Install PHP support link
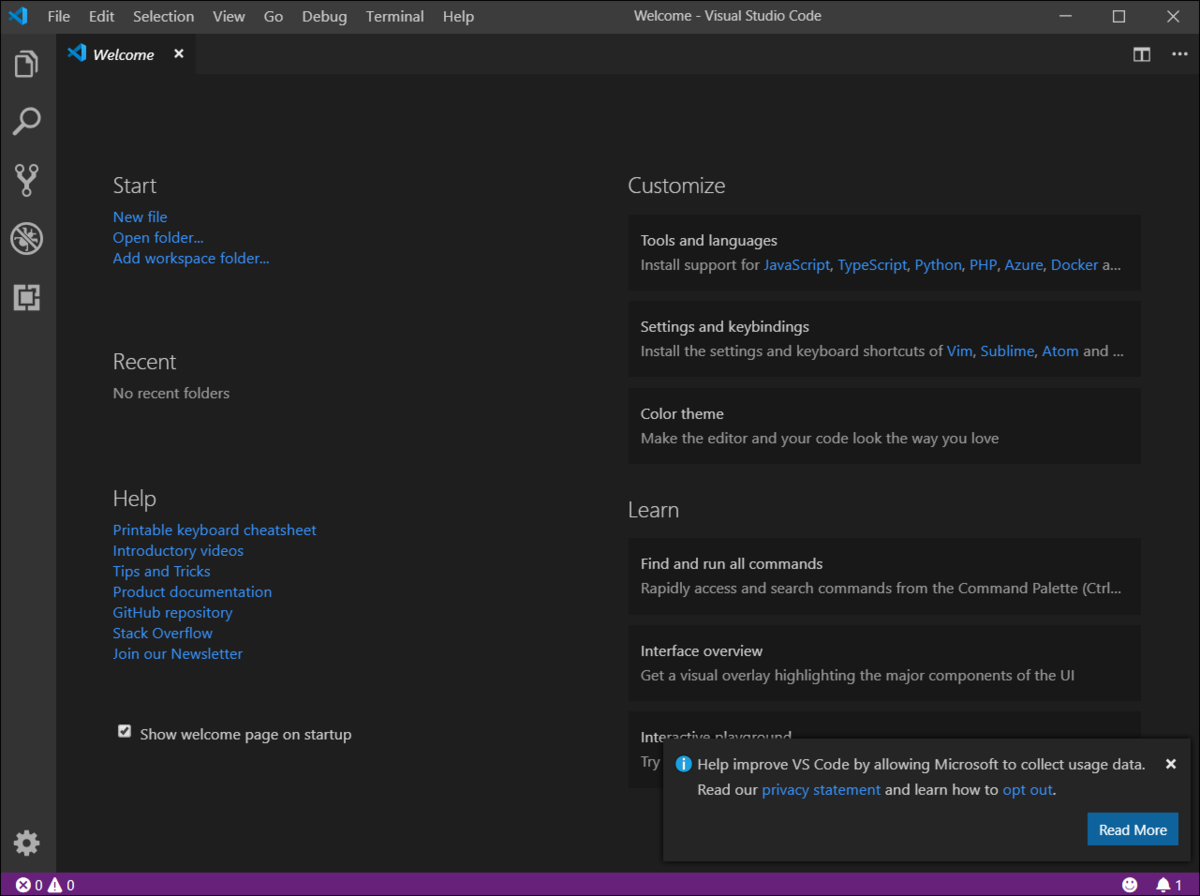Image resolution: width=1200 pixels, height=896 pixels. (x=983, y=265)
